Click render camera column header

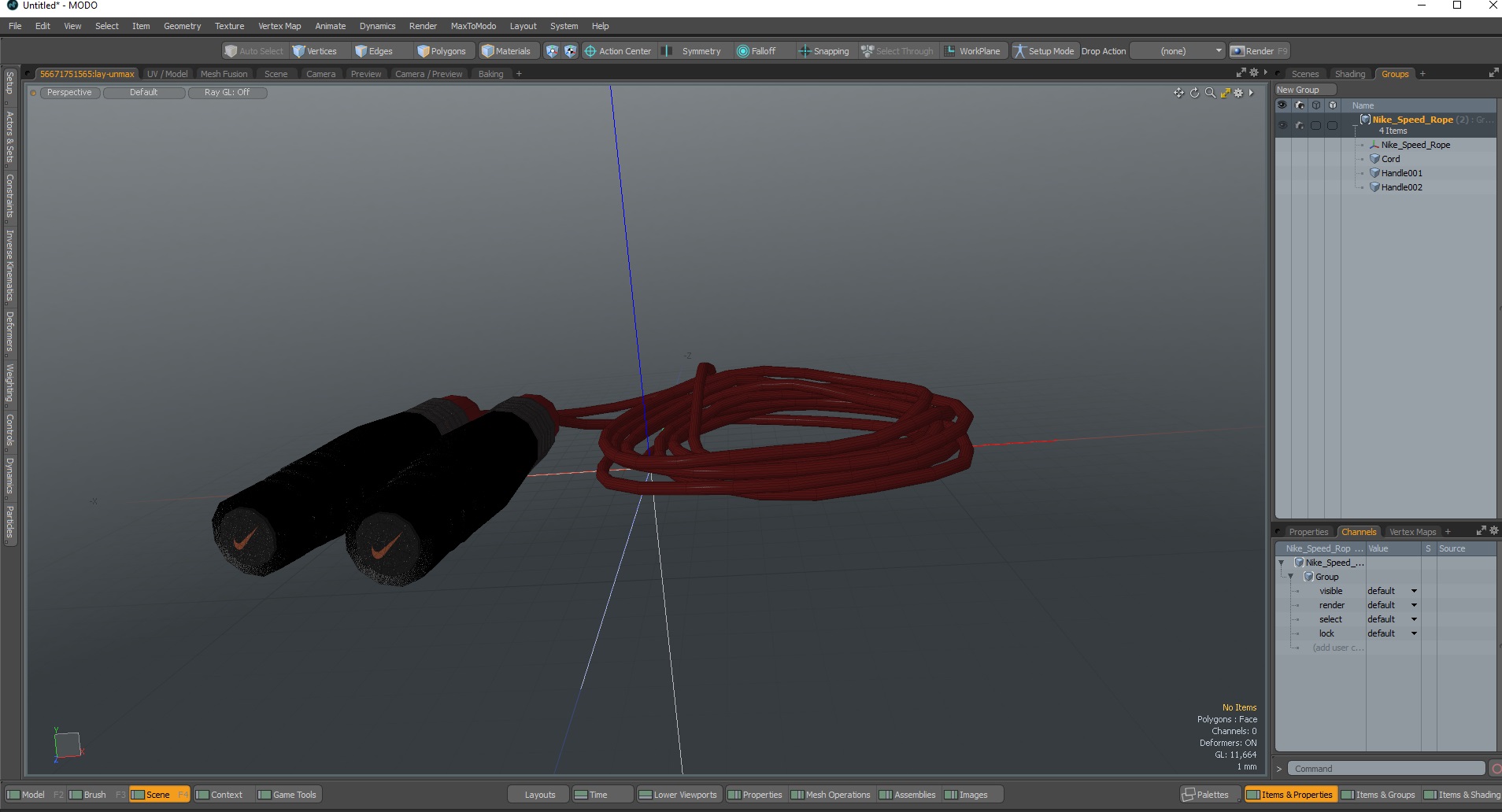pos(1299,105)
